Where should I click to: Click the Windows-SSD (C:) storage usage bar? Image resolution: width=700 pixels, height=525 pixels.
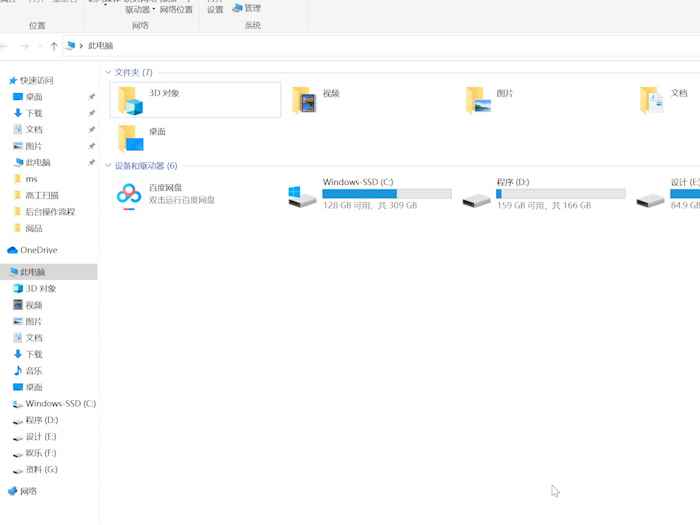[x=386, y=194]
